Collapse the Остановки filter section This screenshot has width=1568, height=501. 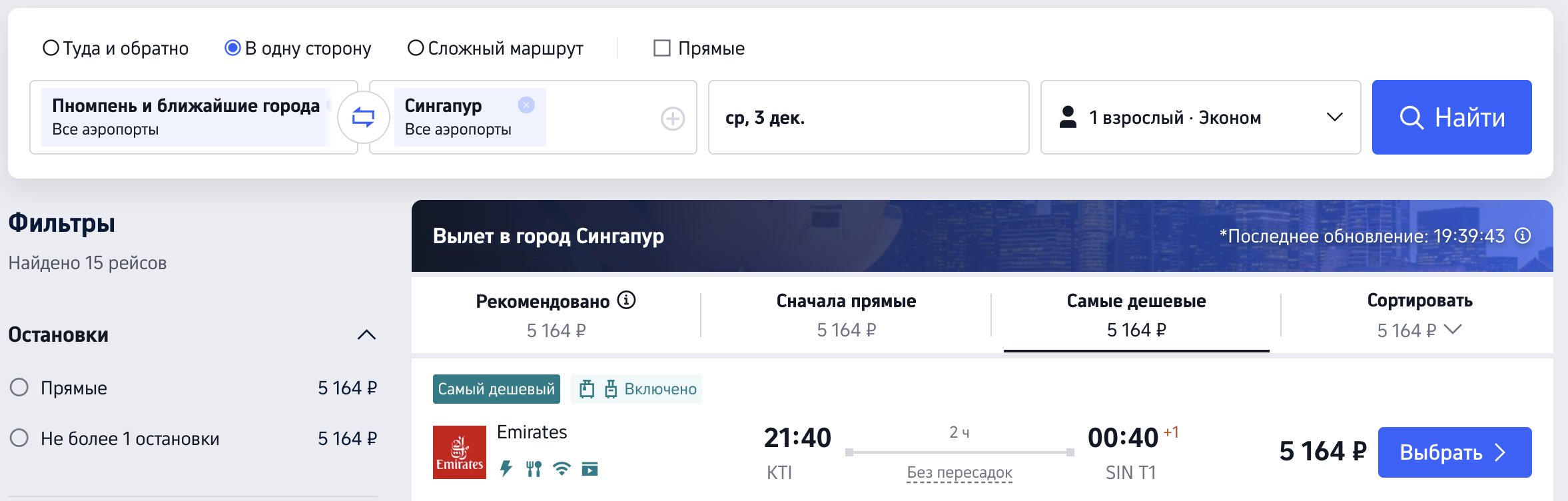coord(366,334)
